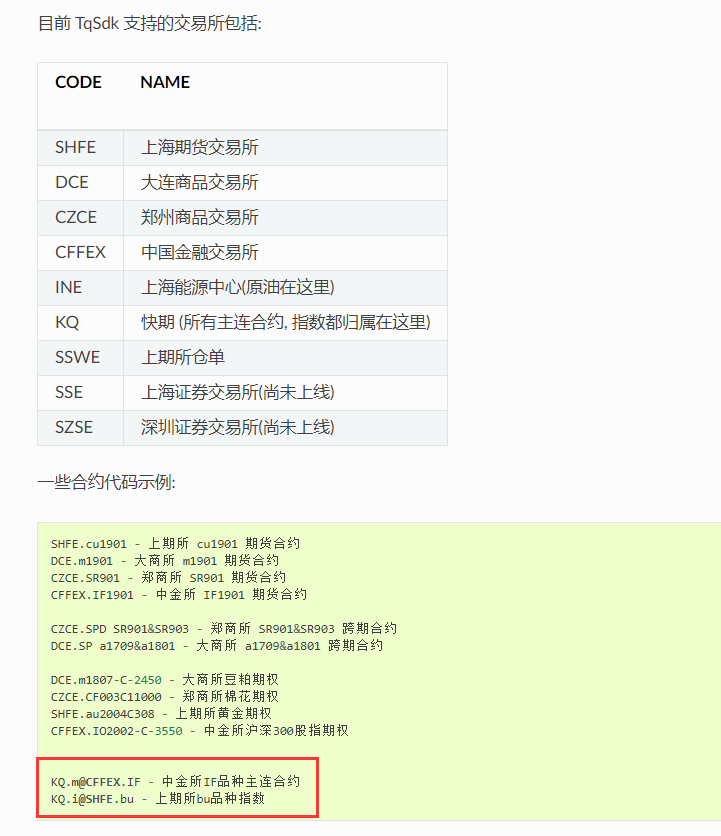Click the 上海期货交易所 name cell
The height and width of the screenshot is (836, 721).
coord(285,148)
